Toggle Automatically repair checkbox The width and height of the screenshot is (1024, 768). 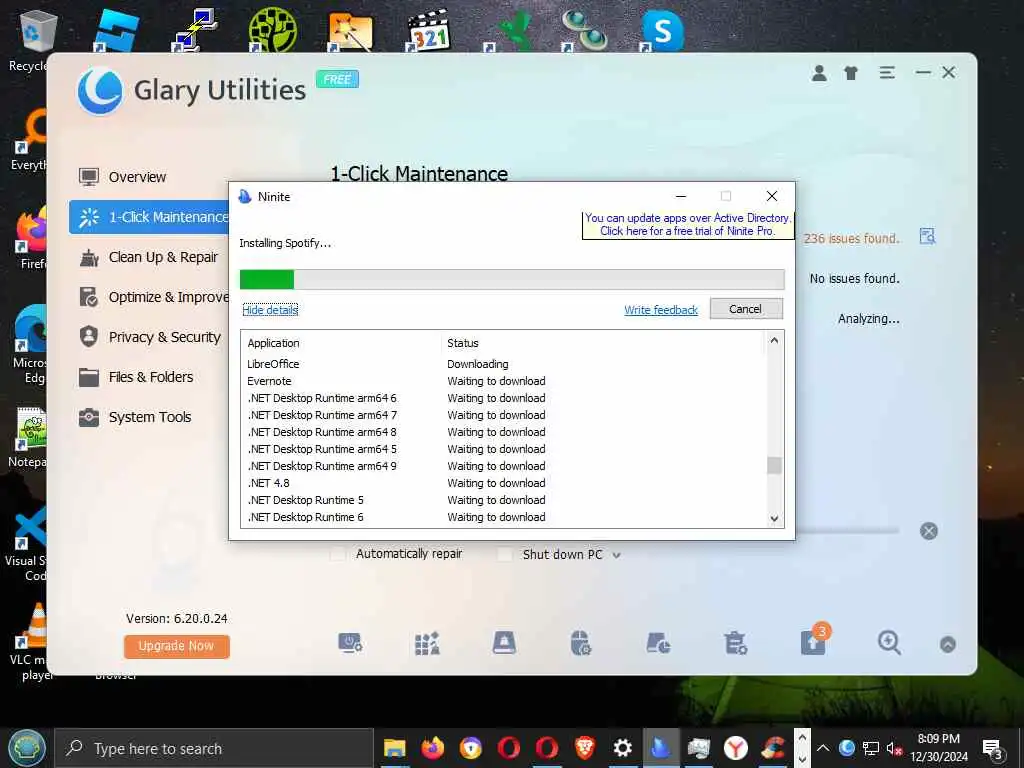[x=338, y=554]
